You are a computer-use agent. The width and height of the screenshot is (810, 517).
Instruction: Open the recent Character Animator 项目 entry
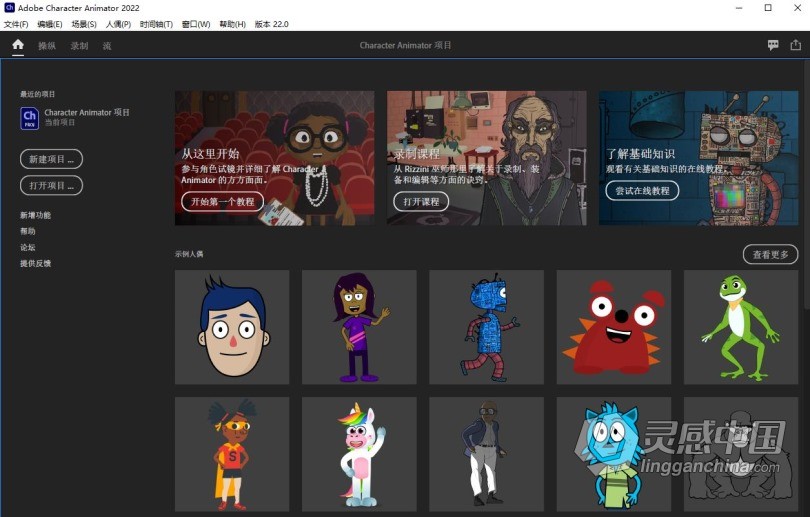click(75, 118)
